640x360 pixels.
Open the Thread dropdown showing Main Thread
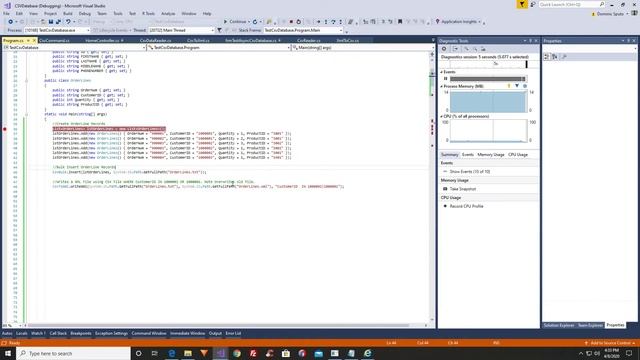click(x=181, y=30)
